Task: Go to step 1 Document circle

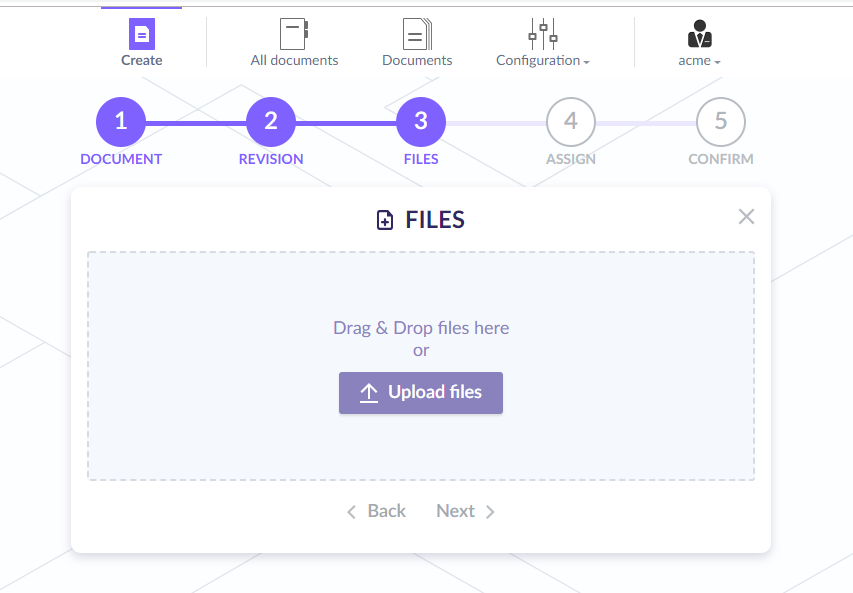Action: [121, 122]
